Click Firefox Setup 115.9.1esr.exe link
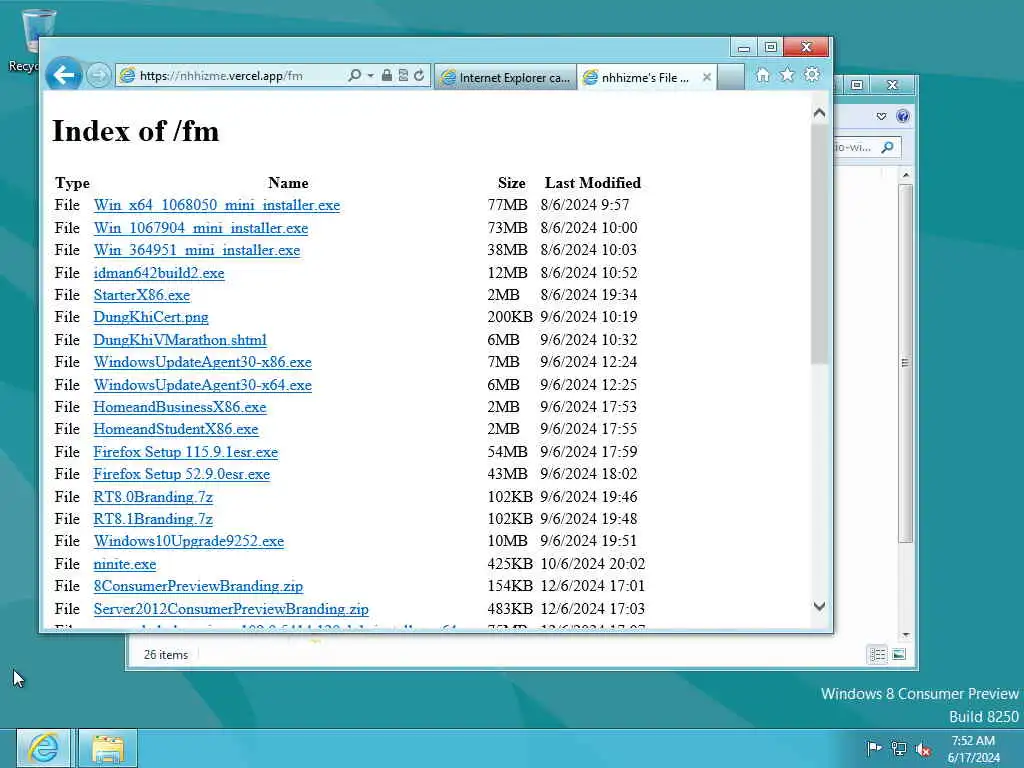Screen dimensions: 1024x768 point(185,453)
